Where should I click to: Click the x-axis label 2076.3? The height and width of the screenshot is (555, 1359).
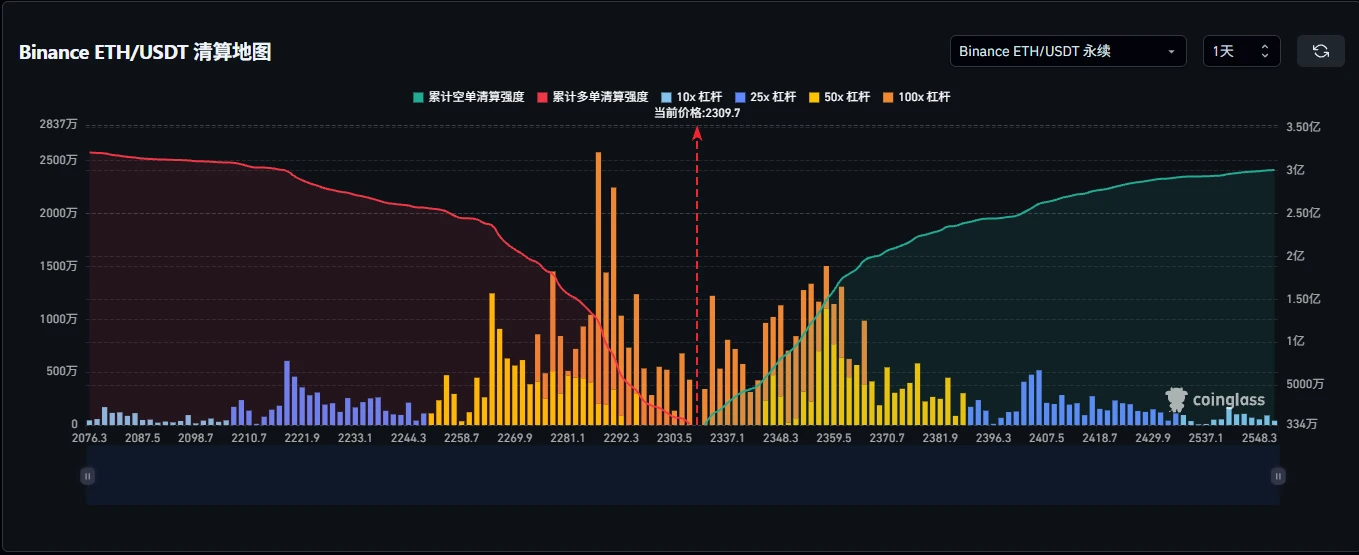(x=91, y=438)
